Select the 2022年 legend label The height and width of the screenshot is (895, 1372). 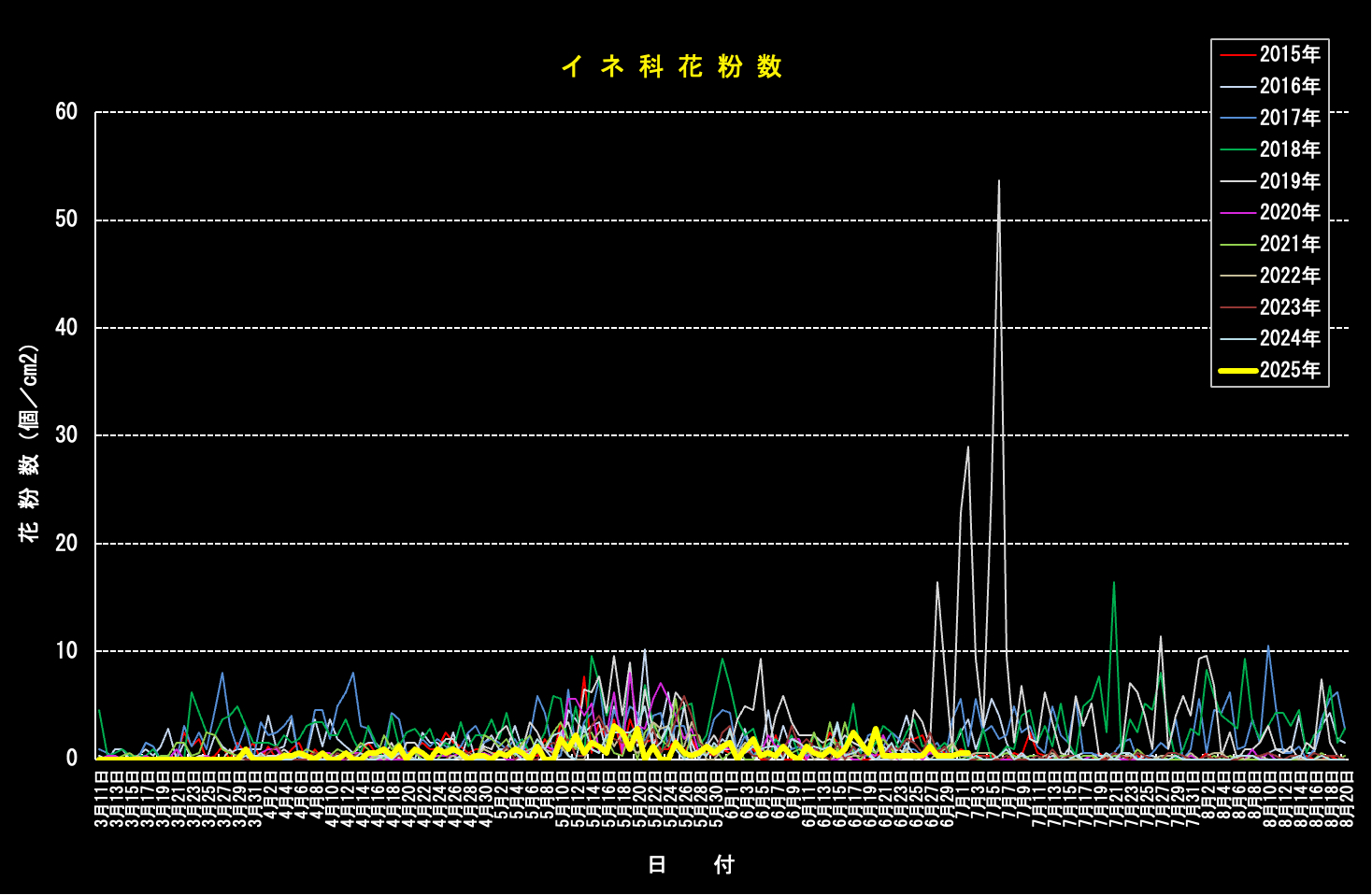[1290, 276]
